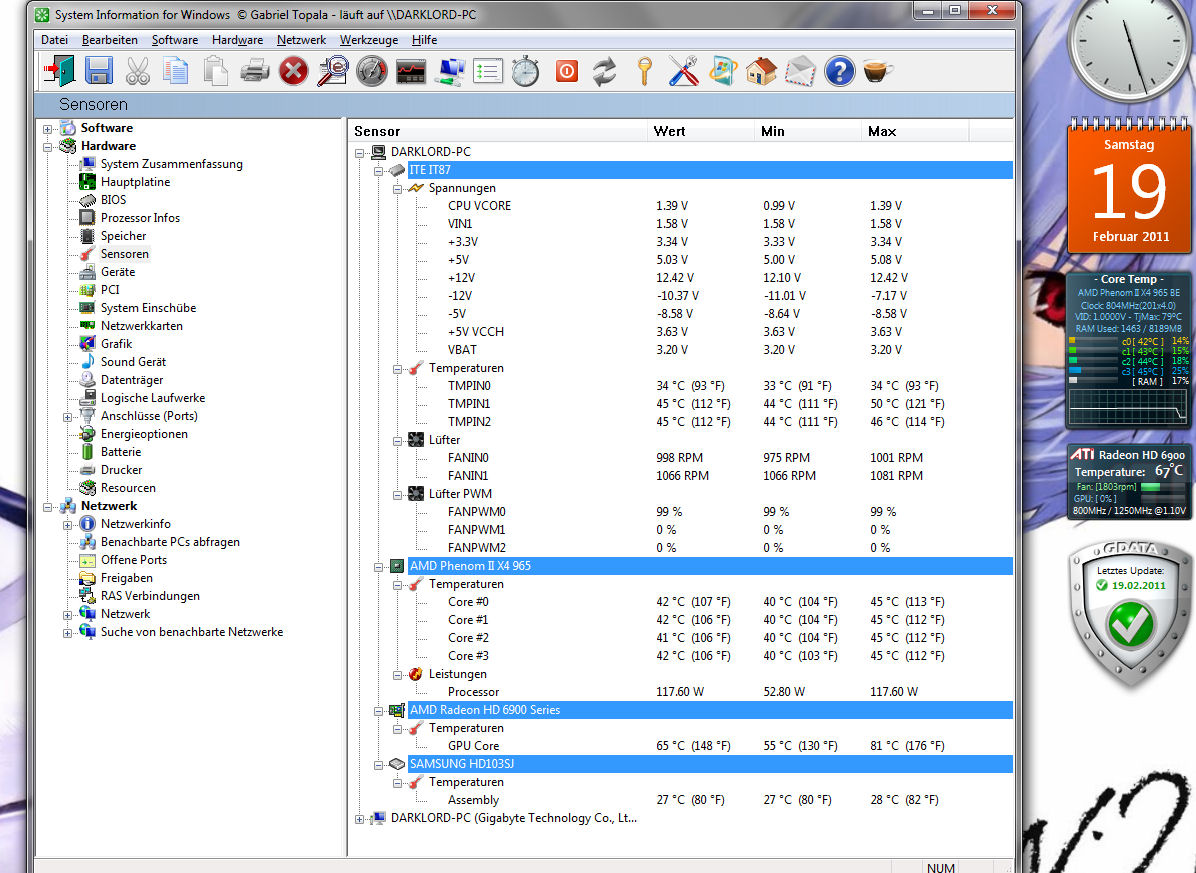Click the house home page icon
The width and height of the screenshot is (1196, 873).
coord(761,71)
